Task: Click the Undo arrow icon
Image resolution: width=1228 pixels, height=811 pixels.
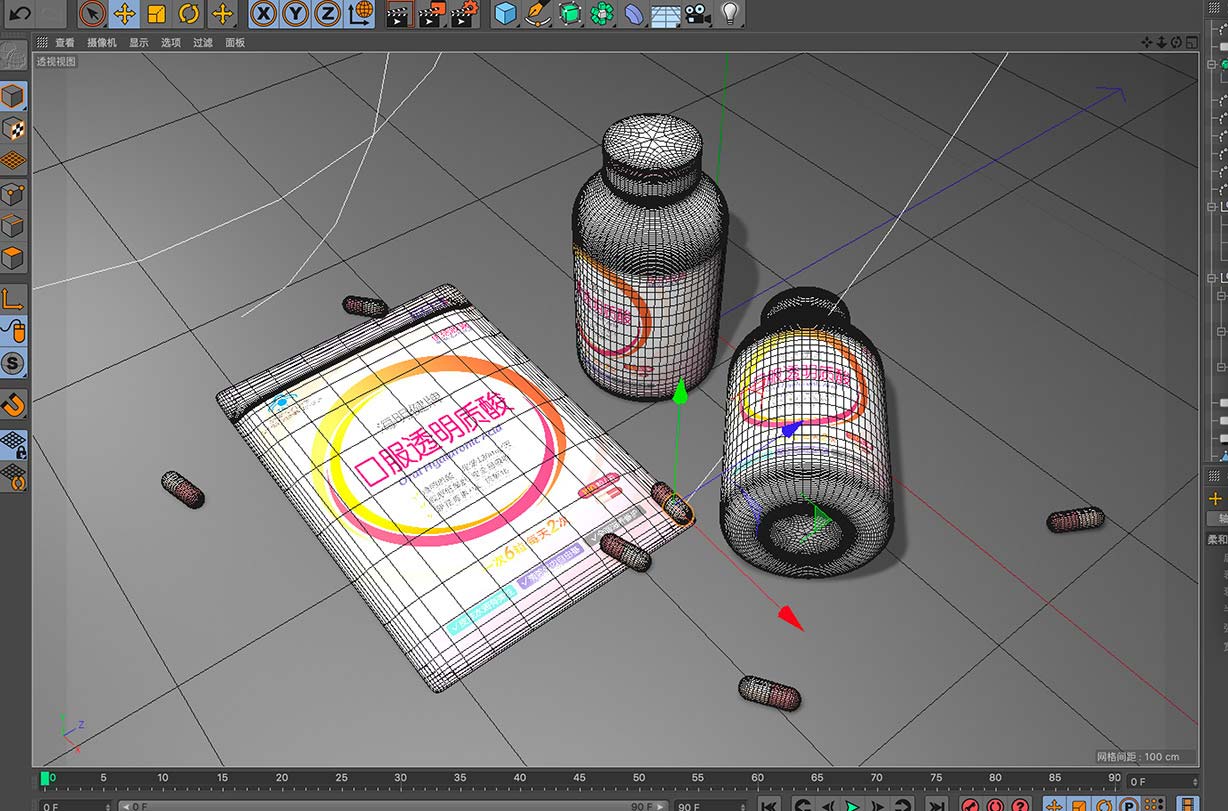Action: 20,13
